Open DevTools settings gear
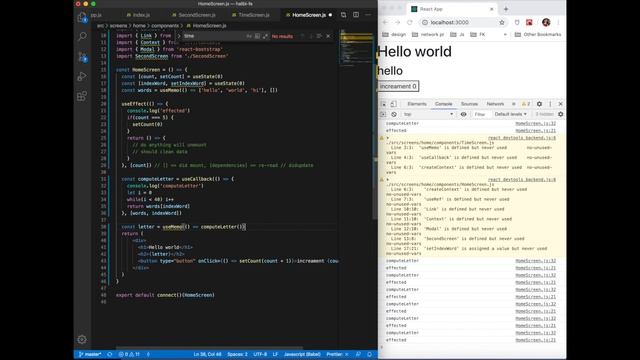The height and width of the screenshot is (360, 640). [x=539, y=104]
